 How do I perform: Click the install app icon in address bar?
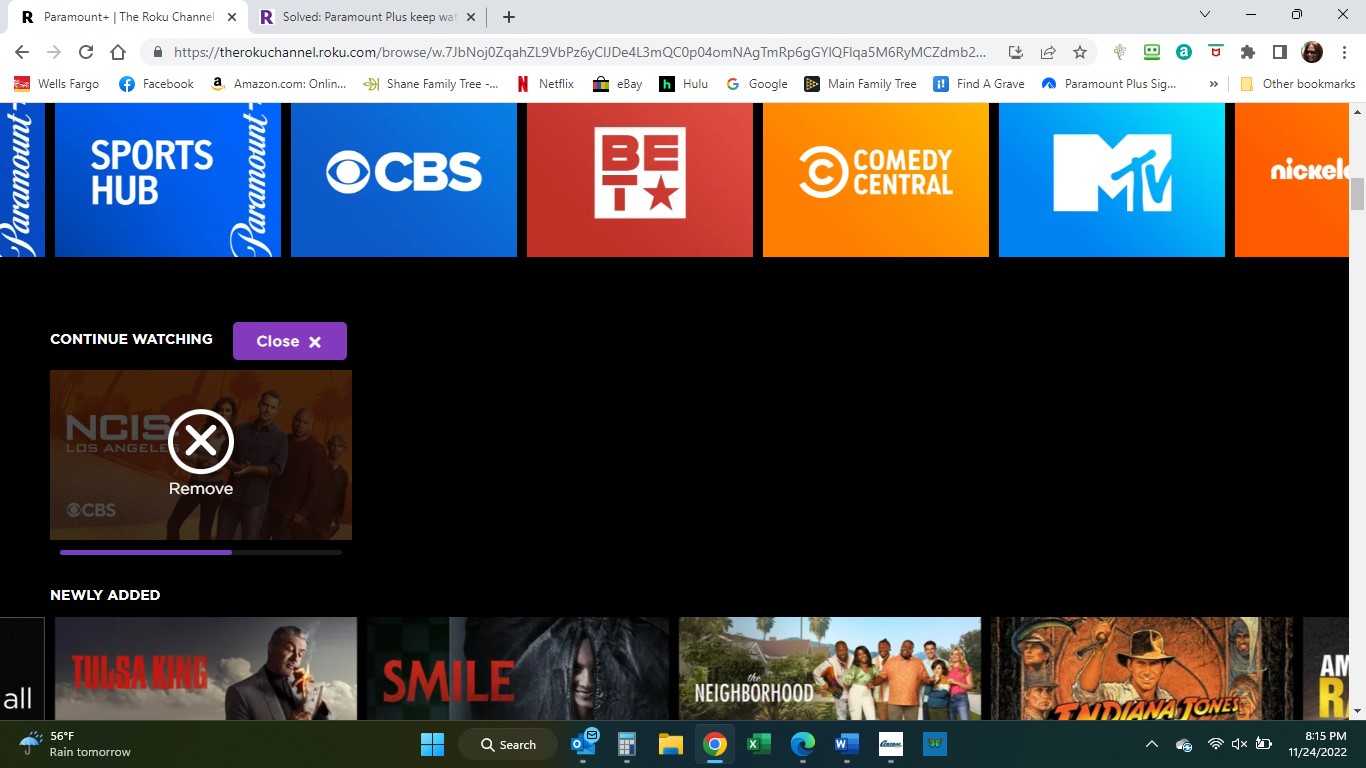coord(1016,52)
